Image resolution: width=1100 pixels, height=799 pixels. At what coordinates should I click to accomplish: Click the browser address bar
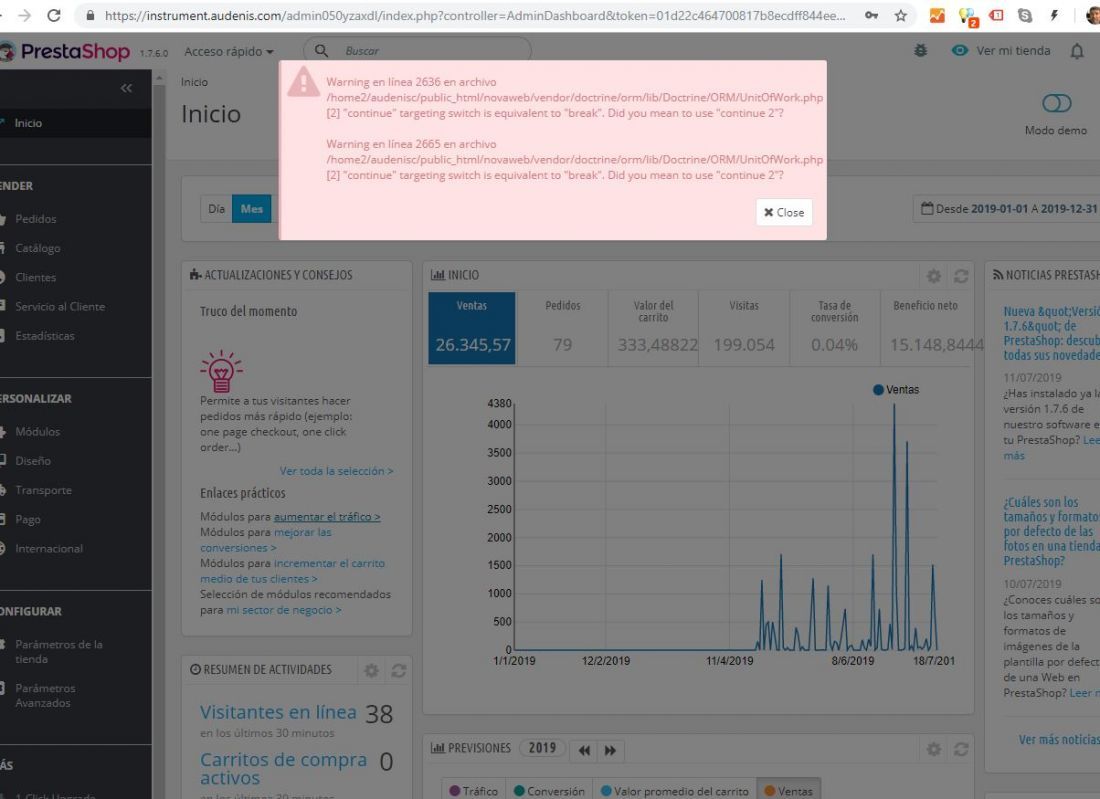(475, 15)
